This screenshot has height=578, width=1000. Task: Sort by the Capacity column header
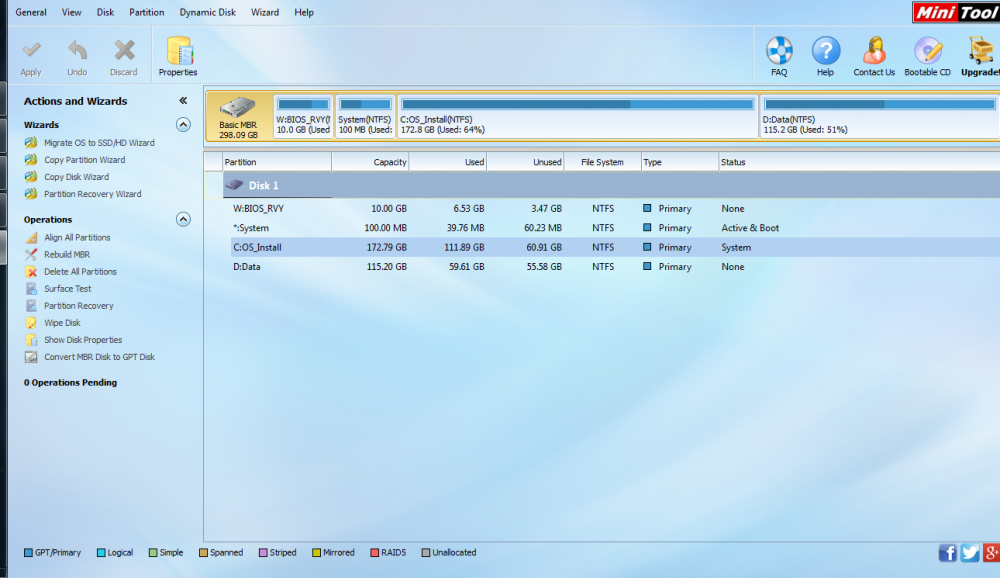371,162
